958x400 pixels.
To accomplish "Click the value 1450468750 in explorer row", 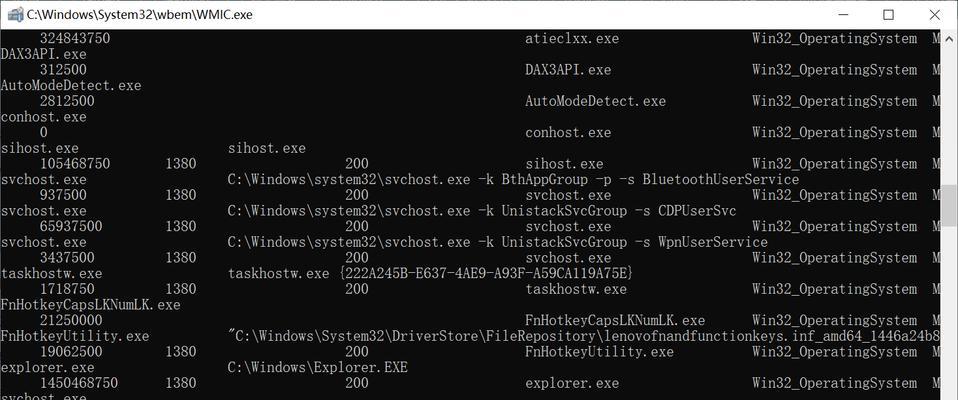I will click(x=79, y=384).
